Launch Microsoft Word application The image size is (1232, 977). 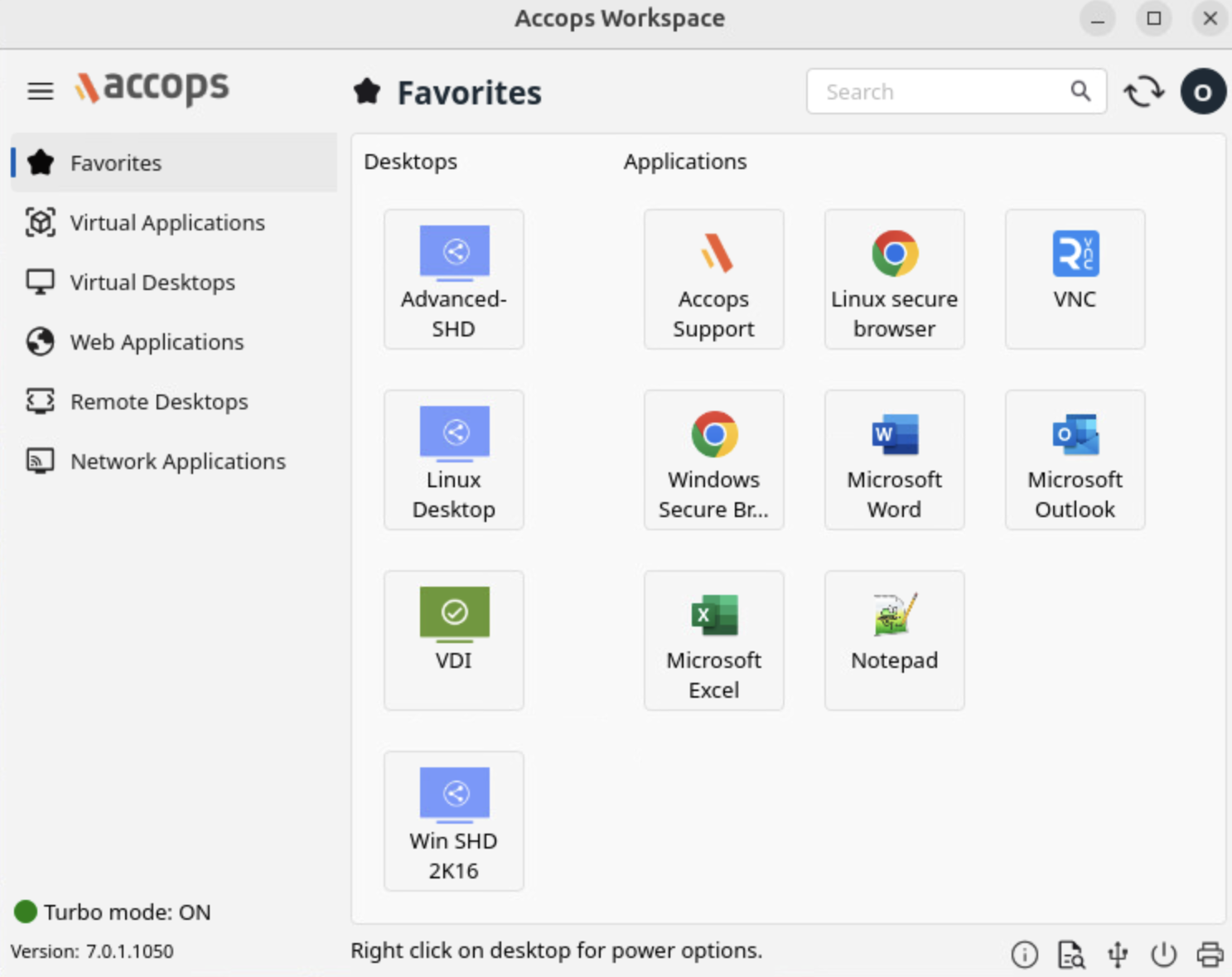coord(894,460)
